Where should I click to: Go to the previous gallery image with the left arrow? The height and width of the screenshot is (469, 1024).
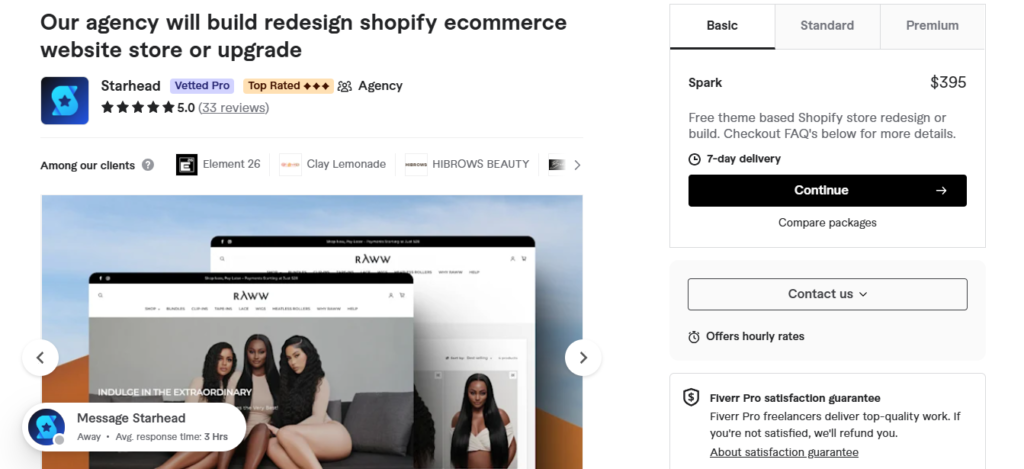click(x=40, y=358)
